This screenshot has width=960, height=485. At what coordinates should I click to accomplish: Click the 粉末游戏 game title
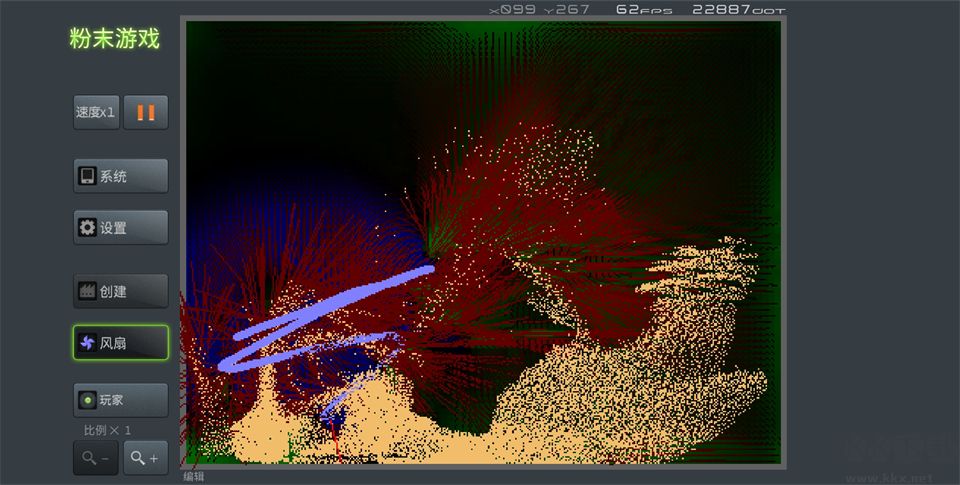click(114, 38)
